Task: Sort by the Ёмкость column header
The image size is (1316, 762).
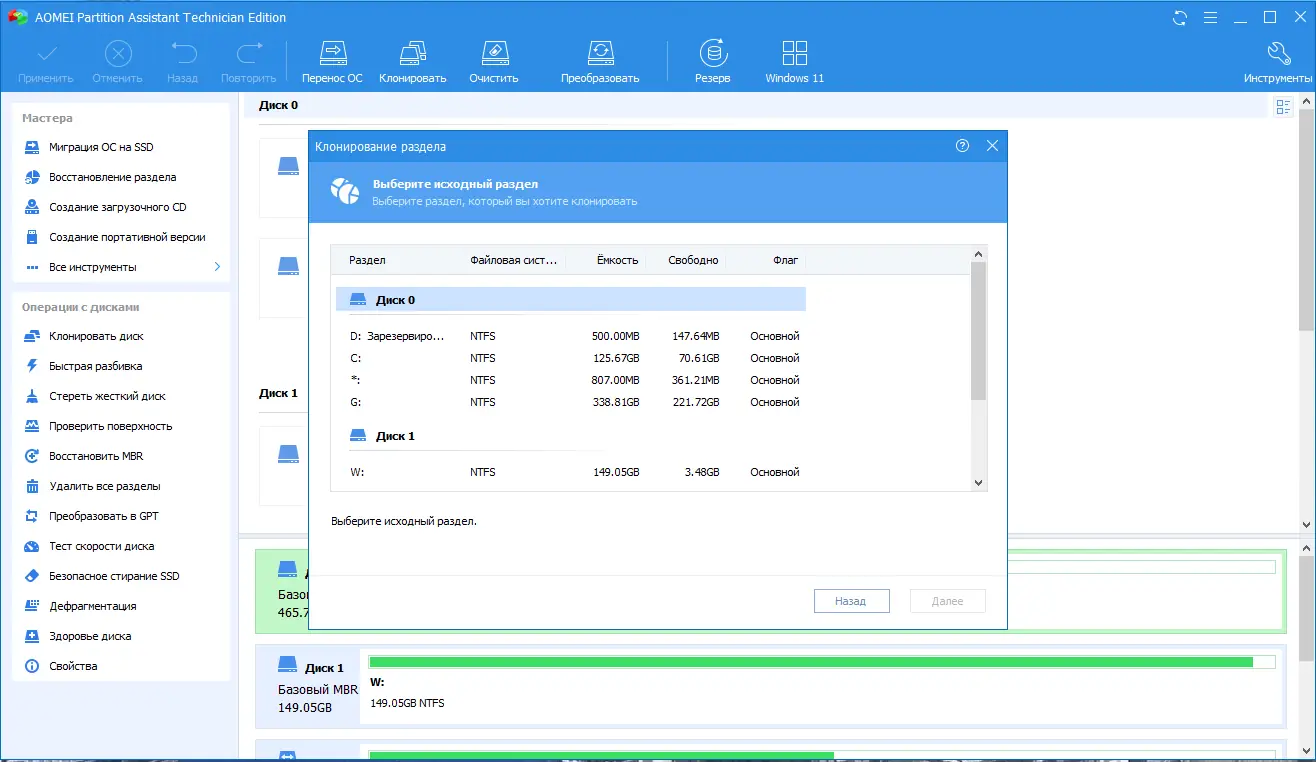Action: click(617, 260)
